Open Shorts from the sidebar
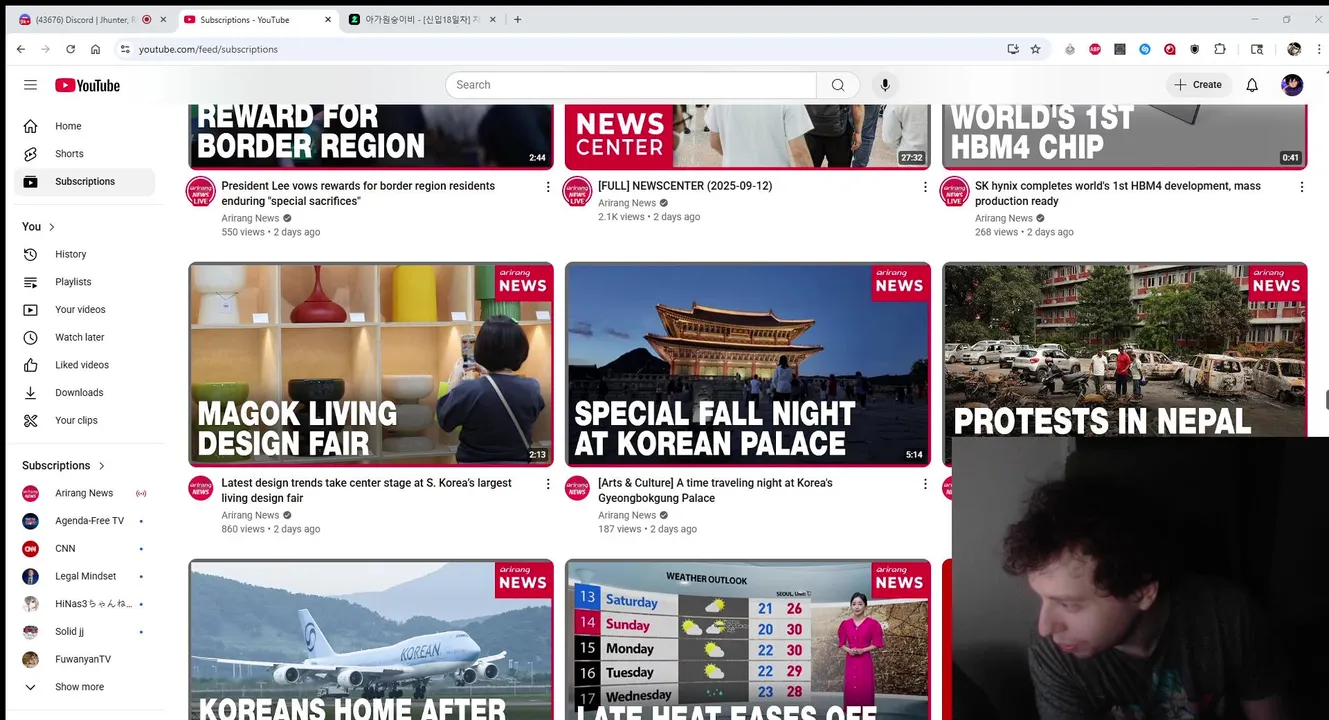Viewport: 1329px width, 720px height. (84, 154)
